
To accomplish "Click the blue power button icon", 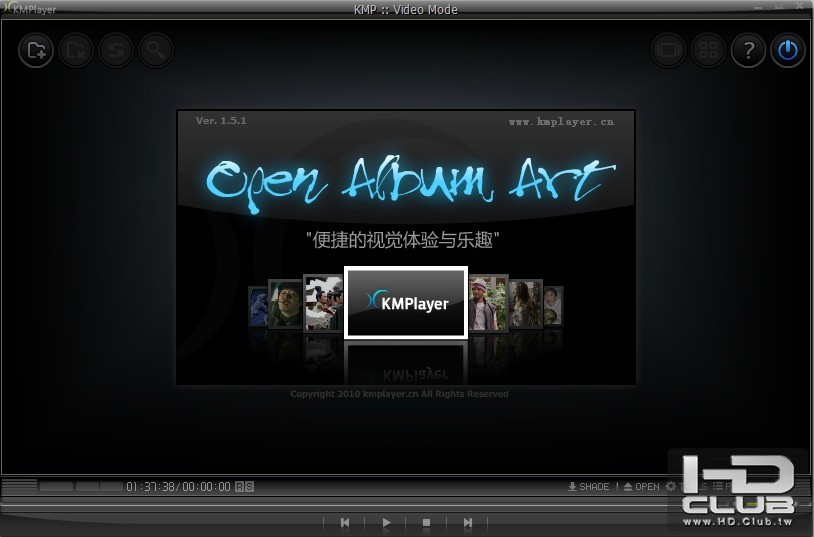I will click(x=788, y=50).
